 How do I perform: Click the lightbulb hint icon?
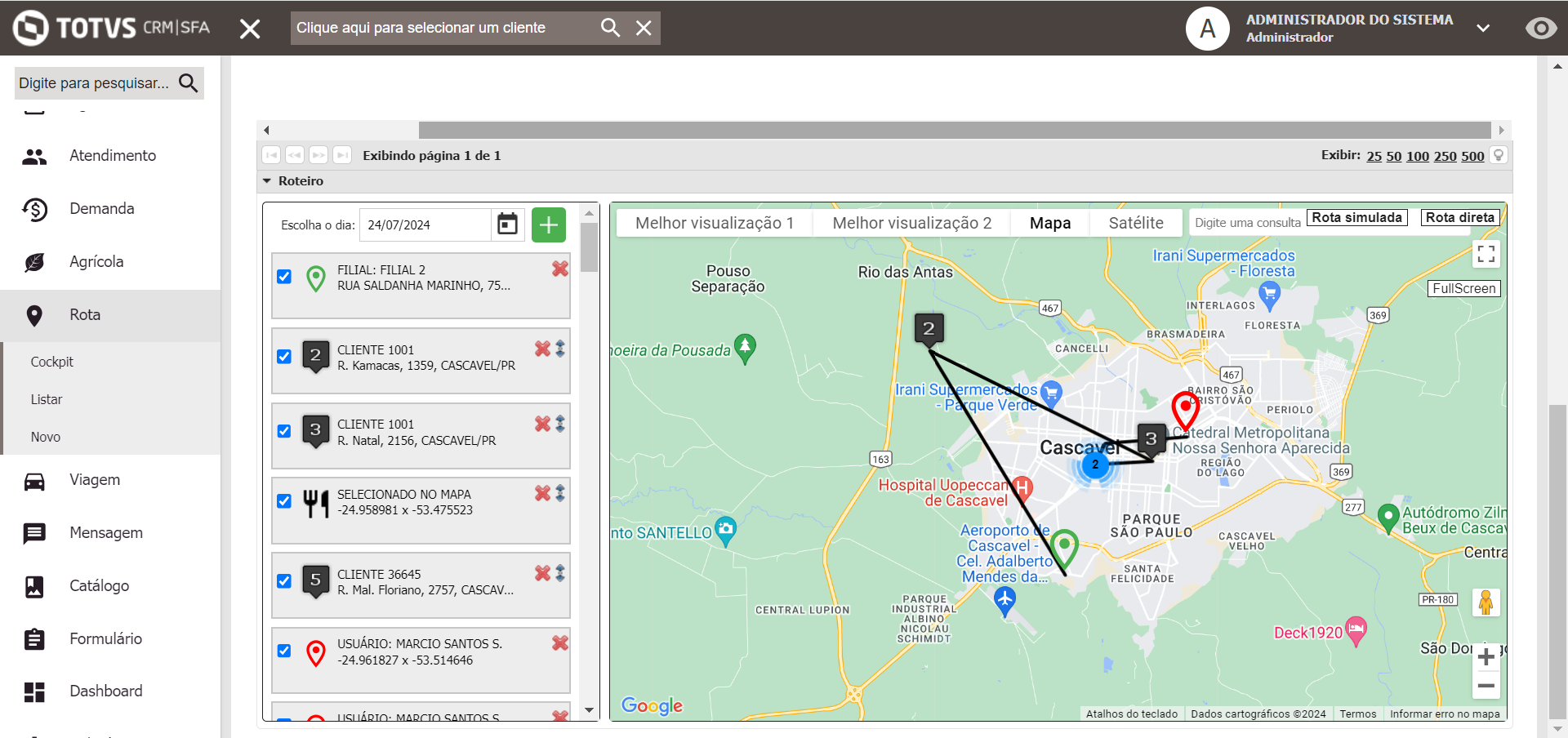[1499, 155]
